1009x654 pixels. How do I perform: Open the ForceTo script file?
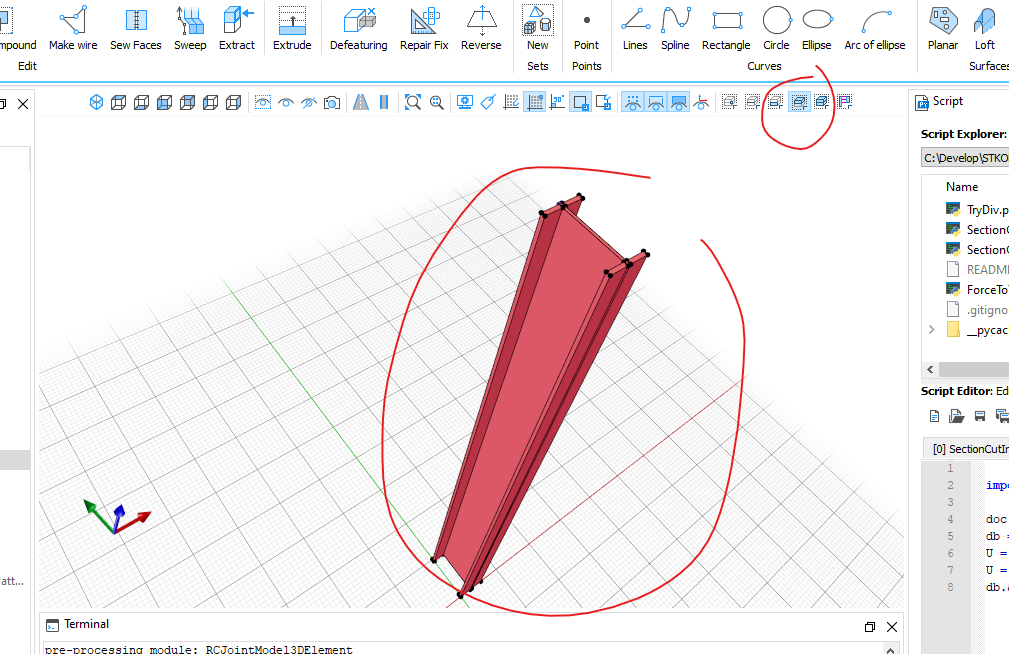click(x=978, y=290)
